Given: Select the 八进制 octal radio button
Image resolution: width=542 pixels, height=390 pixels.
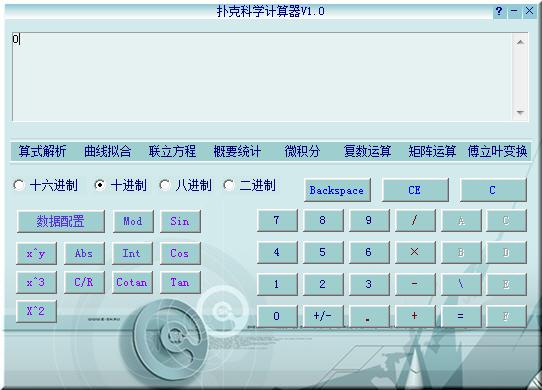Looking at the screenshot, I should coord(165,185).
